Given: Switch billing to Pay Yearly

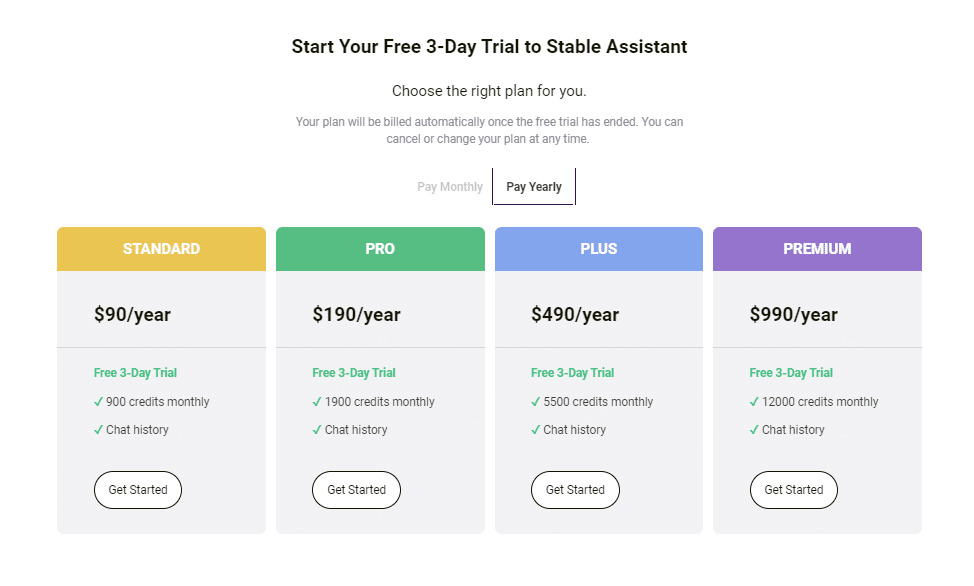Looking at the screenshot, I should point(533,186).
